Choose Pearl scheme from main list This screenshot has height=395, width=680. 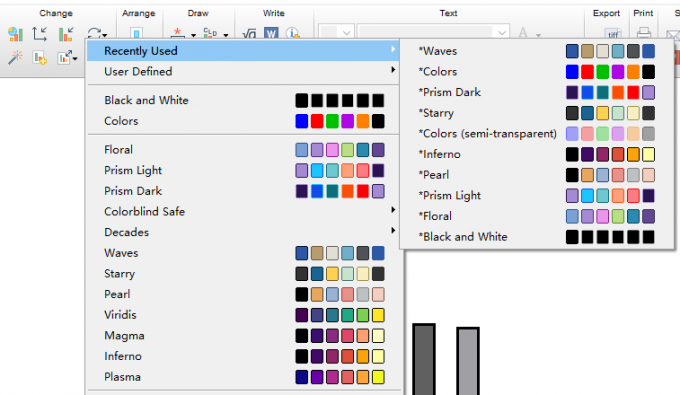click(x=243, y=294)
